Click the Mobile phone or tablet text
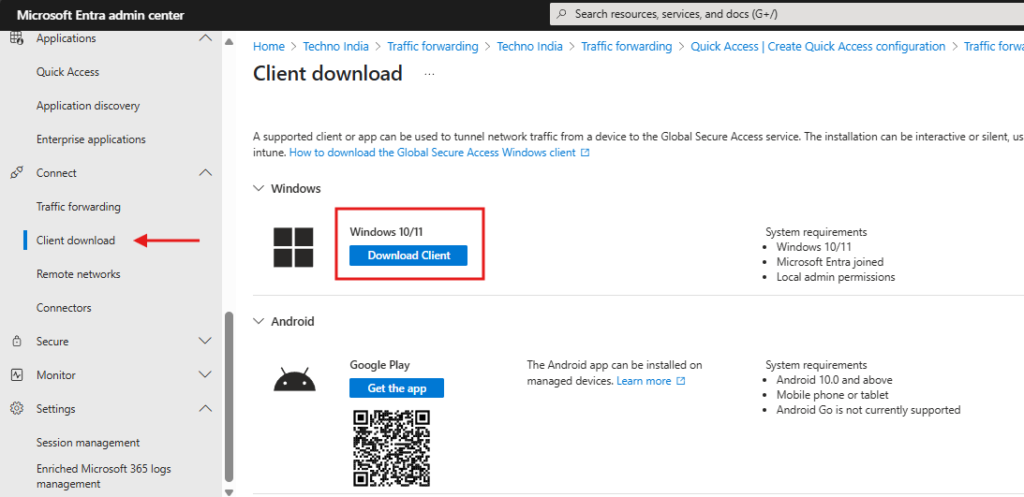 click(833, 395)
